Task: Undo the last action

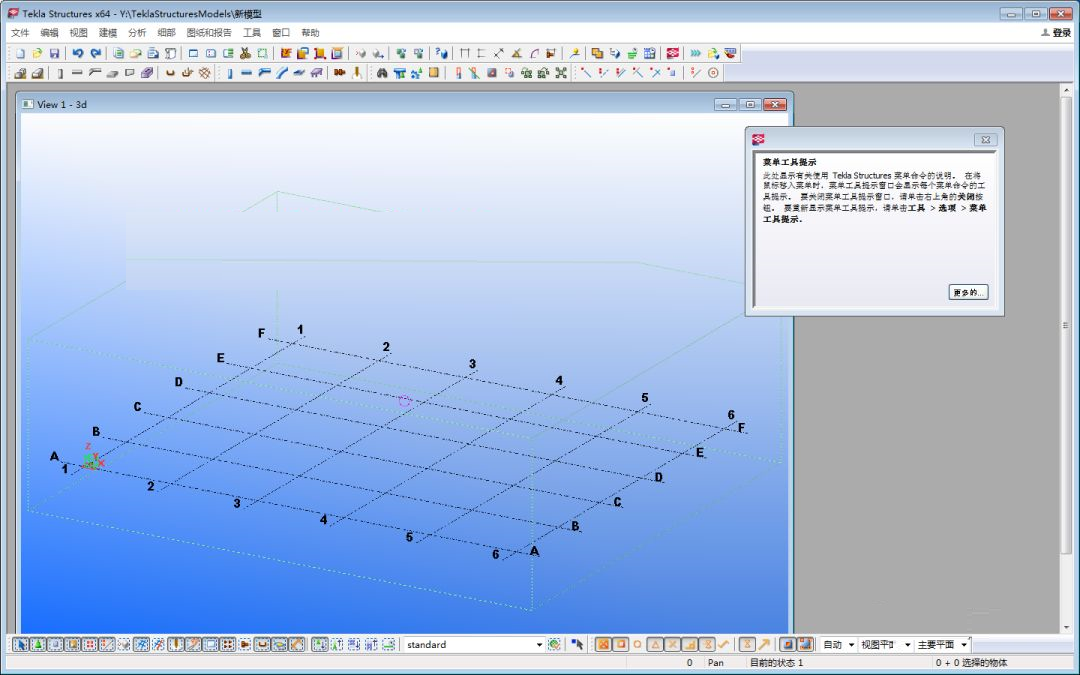Action: tap(78, 53)
